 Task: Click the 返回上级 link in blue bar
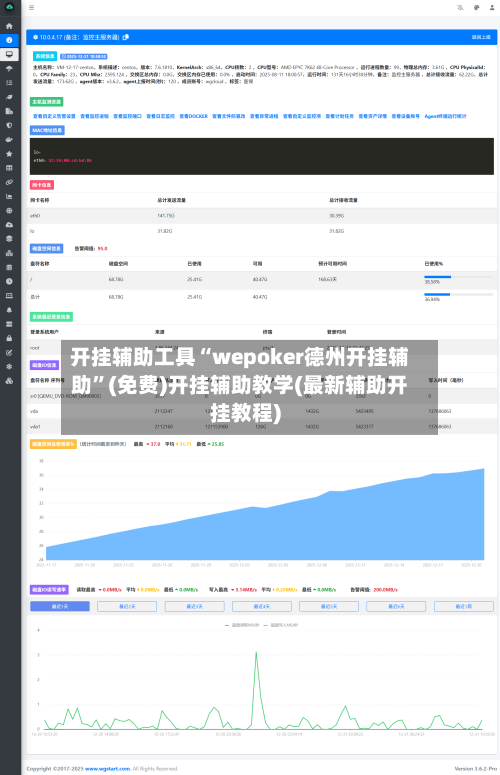pyautogui.click(x=481, y=37)
